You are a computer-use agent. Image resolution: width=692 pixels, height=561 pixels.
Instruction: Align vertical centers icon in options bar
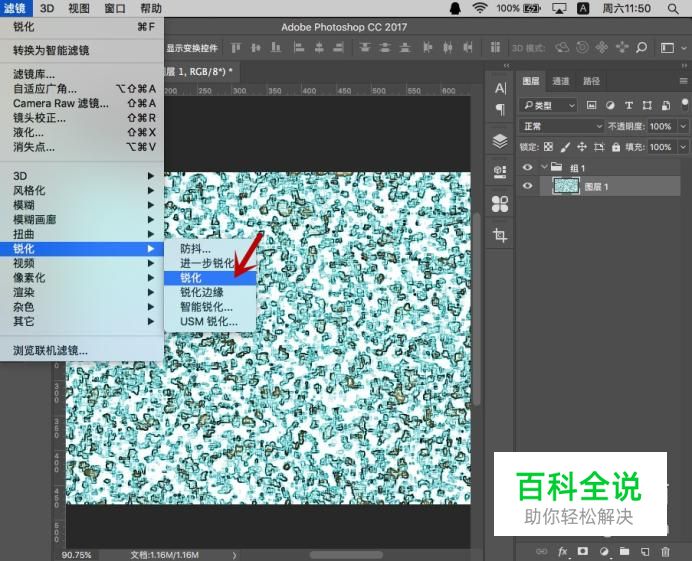coord(256,48)
